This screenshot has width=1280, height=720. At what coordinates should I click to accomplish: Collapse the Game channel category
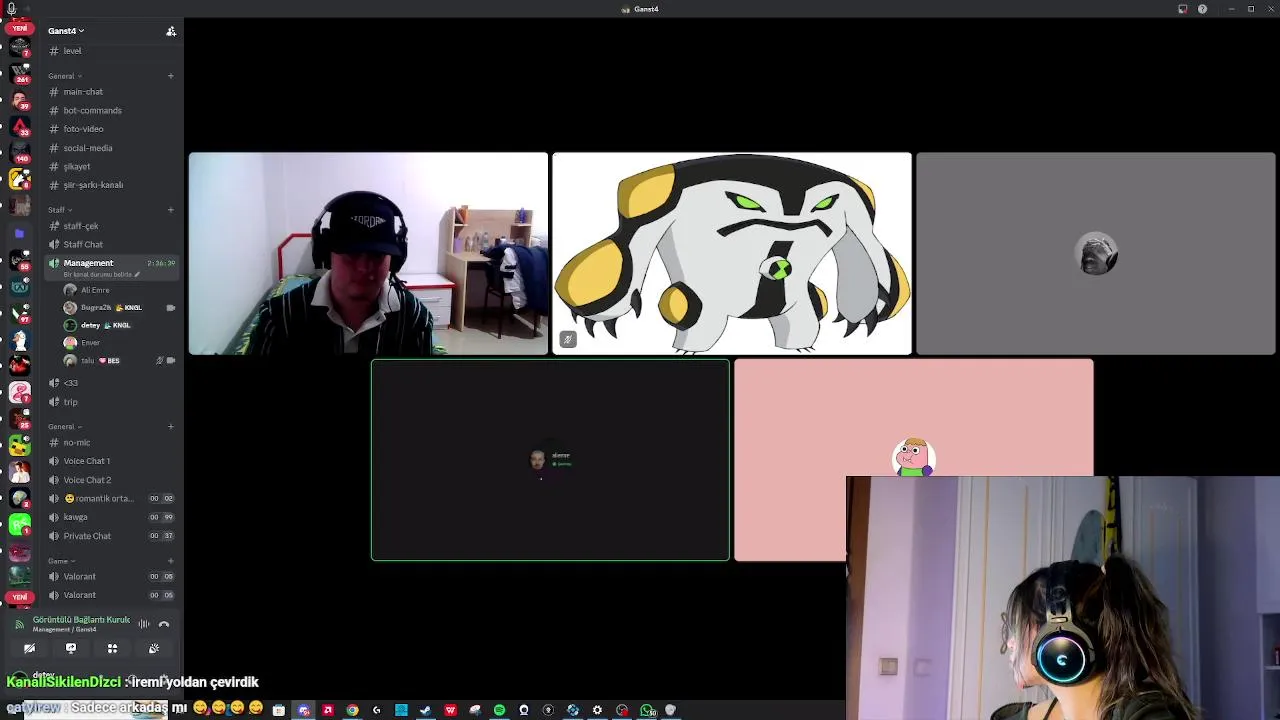tap(60, 561)
